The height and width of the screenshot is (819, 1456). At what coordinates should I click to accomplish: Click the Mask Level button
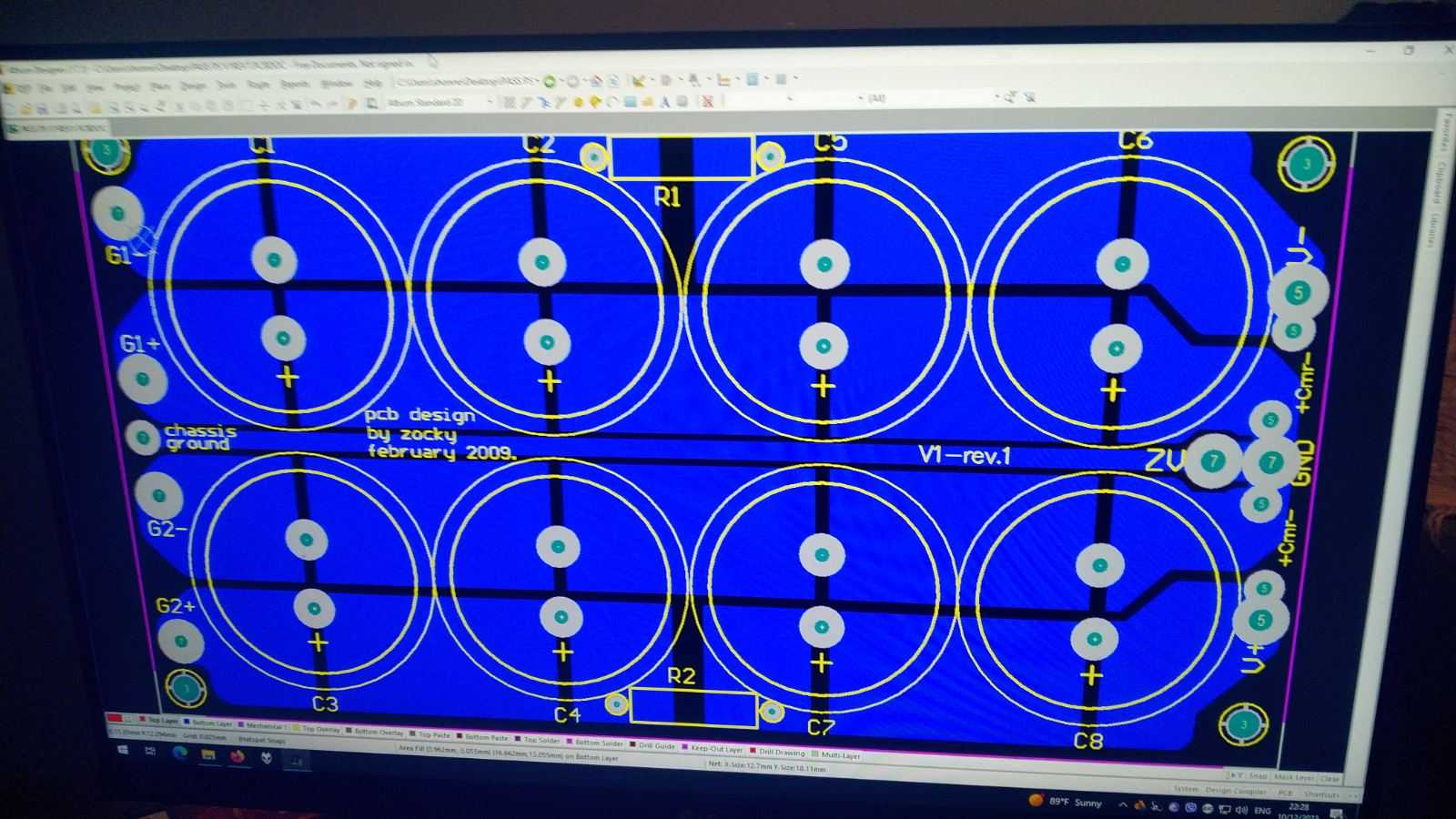point(1293,777)
